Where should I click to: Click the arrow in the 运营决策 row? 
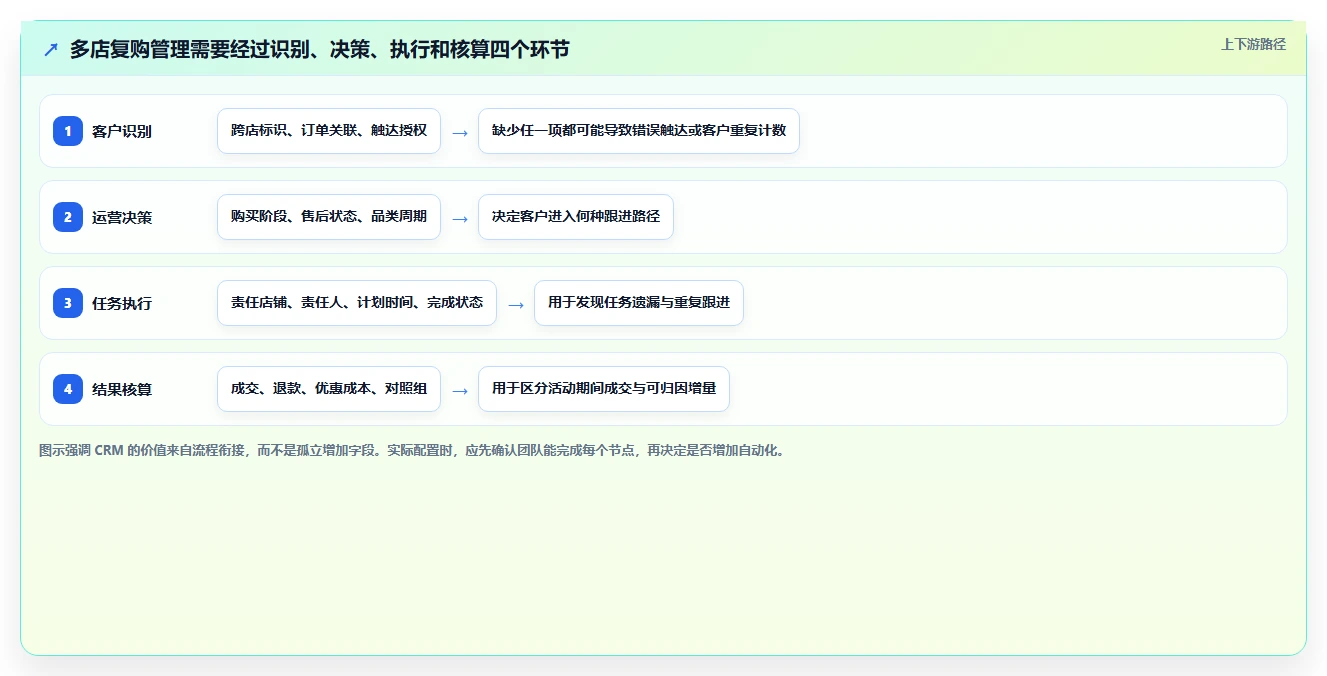(x=459, y=218)
